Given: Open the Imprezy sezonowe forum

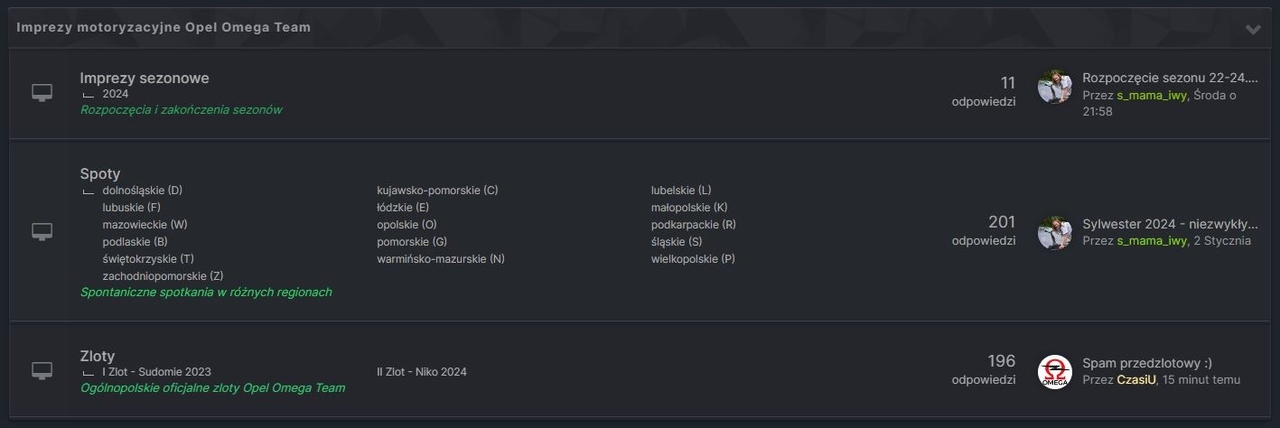Looking at the screenshot, I should point(144,78).
